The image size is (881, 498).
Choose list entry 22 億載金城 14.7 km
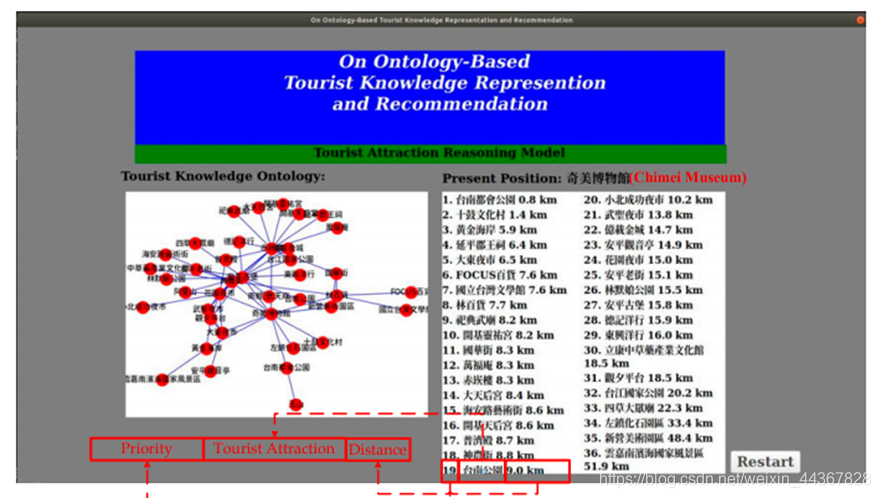point(638,230)
